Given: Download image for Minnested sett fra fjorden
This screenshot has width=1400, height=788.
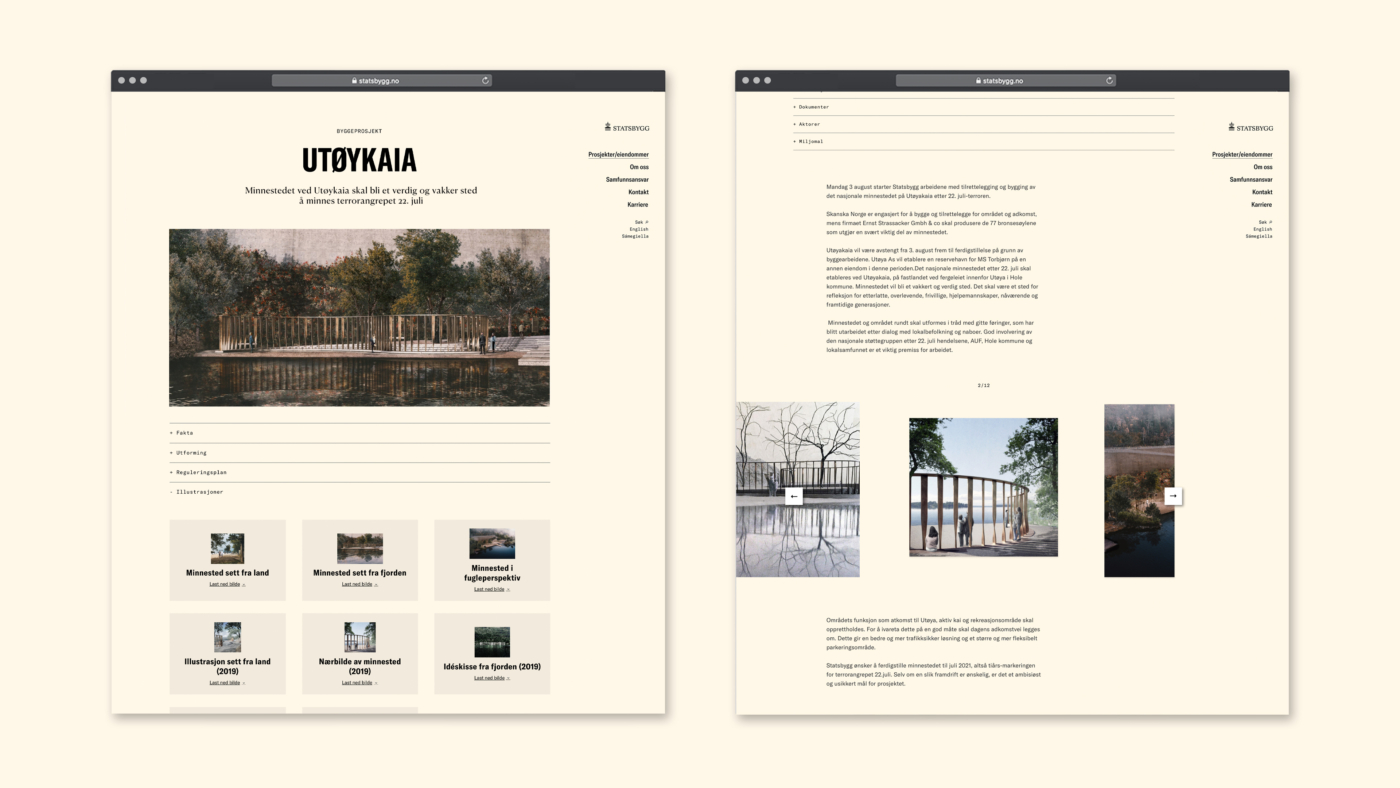Looking at the screenshot, I should tap(360, 584).
